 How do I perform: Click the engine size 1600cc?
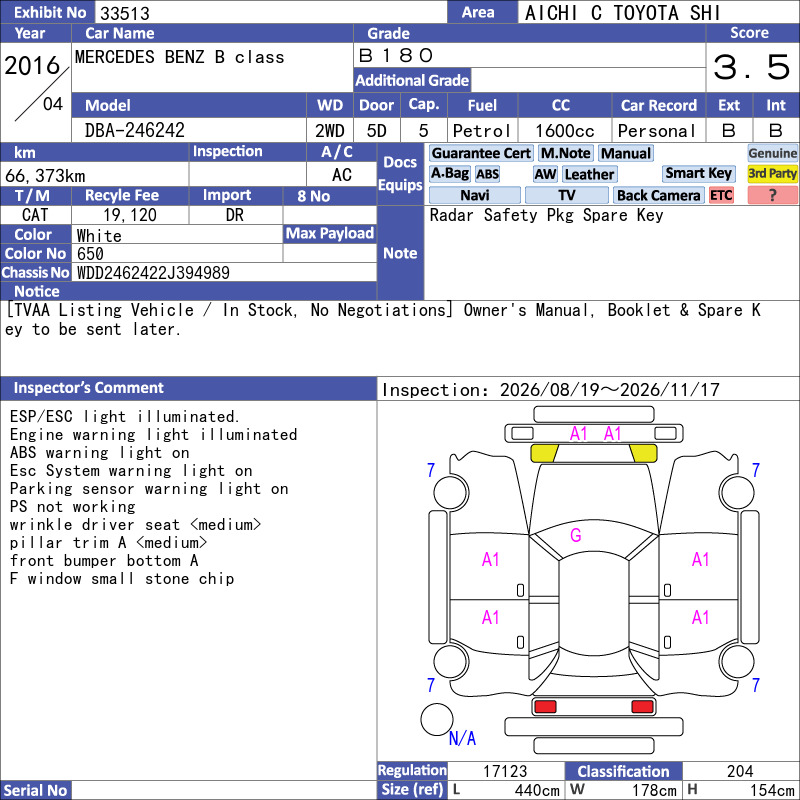click(565, 131)
